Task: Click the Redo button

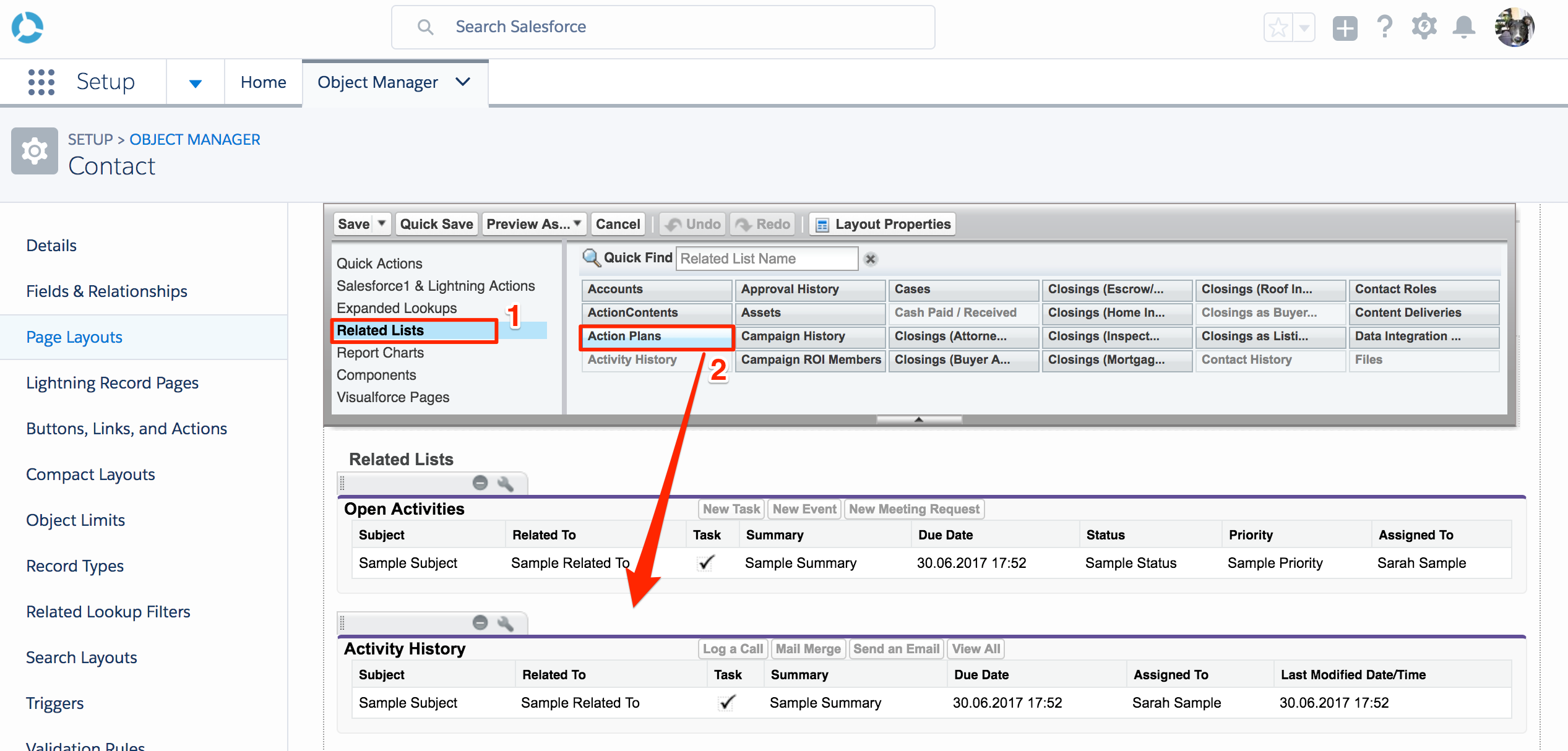Action: pyautogui.click(x=763, y=224)
